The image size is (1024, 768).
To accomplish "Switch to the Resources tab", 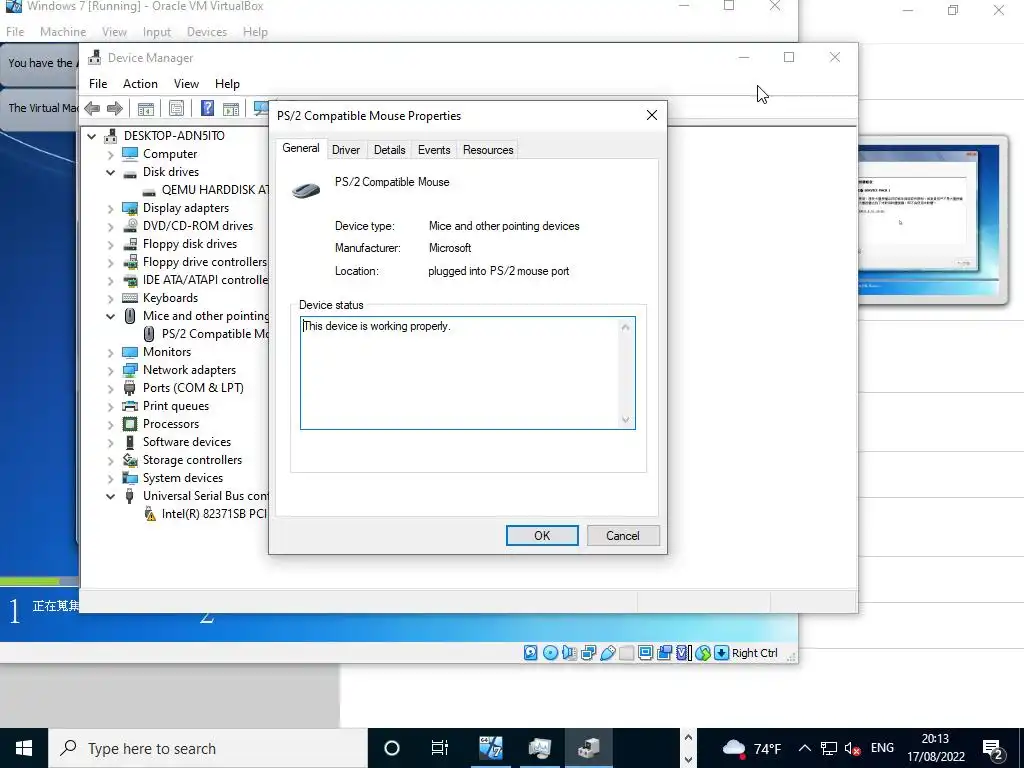I will point(488,150).
